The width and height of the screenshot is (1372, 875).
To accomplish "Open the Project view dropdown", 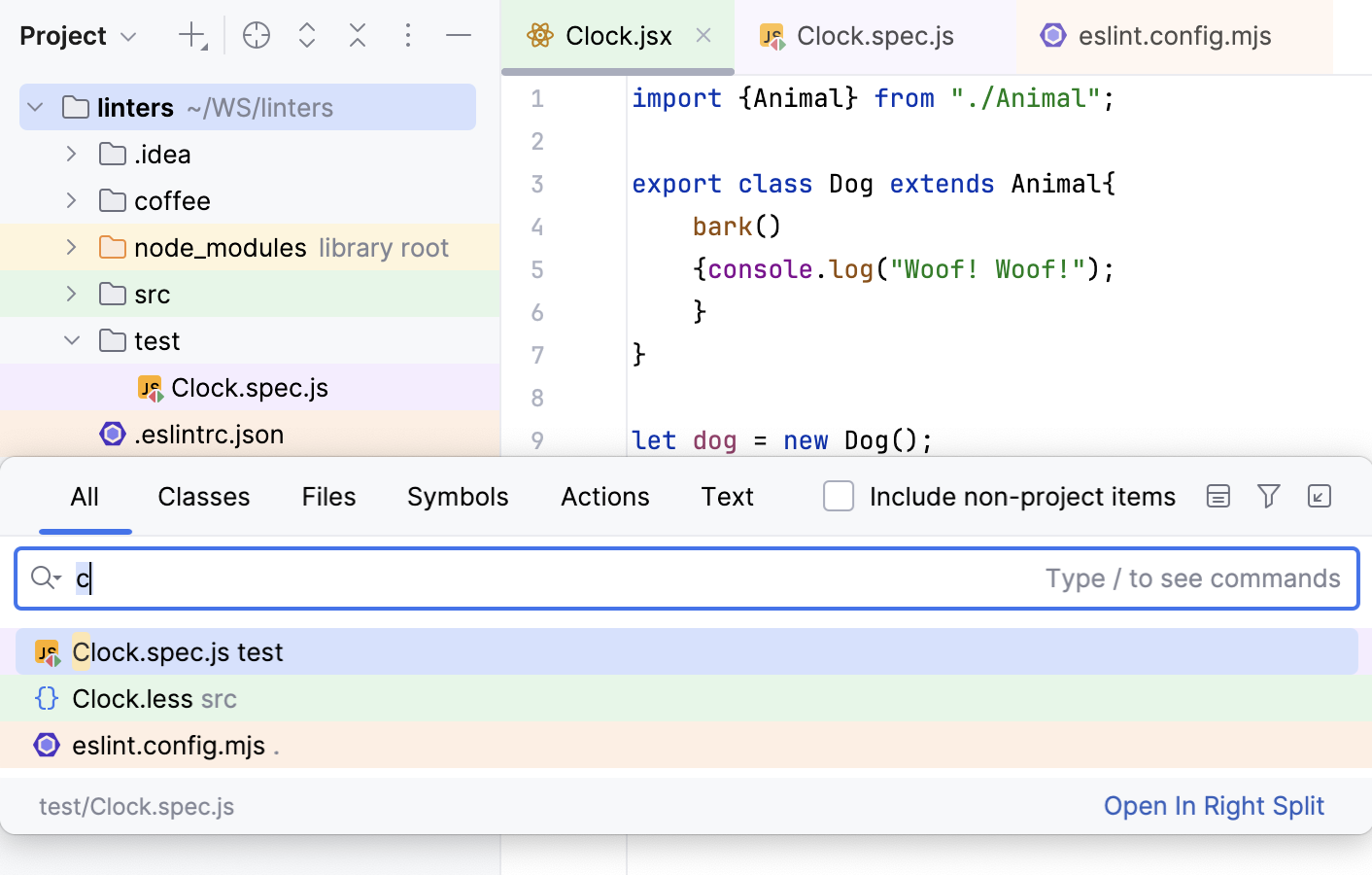I will pos(79,36).
